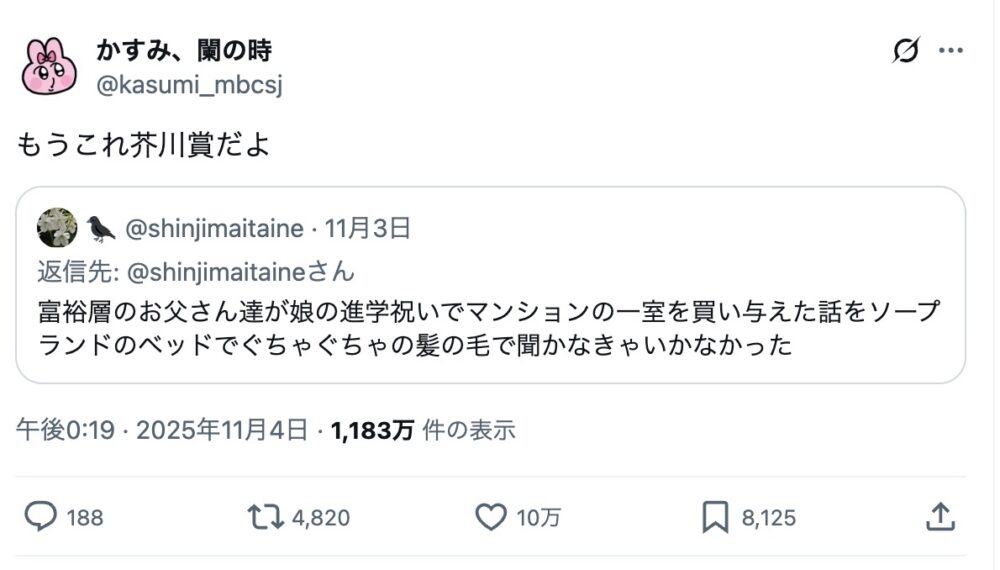Viewport: 1000px width, 570px height.
Task: Click the reply speech bubble icon
Action: click(x=40, y=517)
